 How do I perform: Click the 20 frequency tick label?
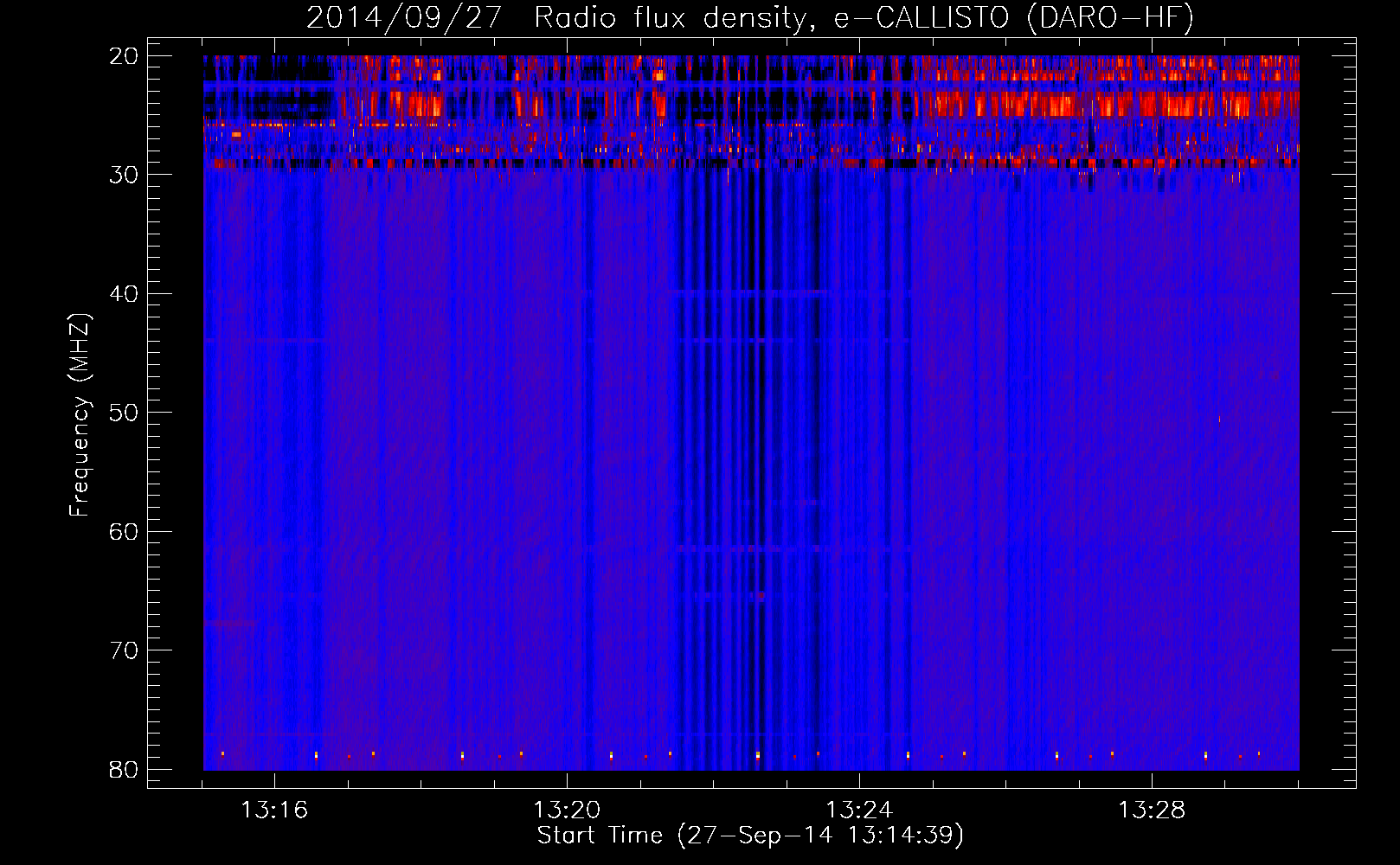124,55
